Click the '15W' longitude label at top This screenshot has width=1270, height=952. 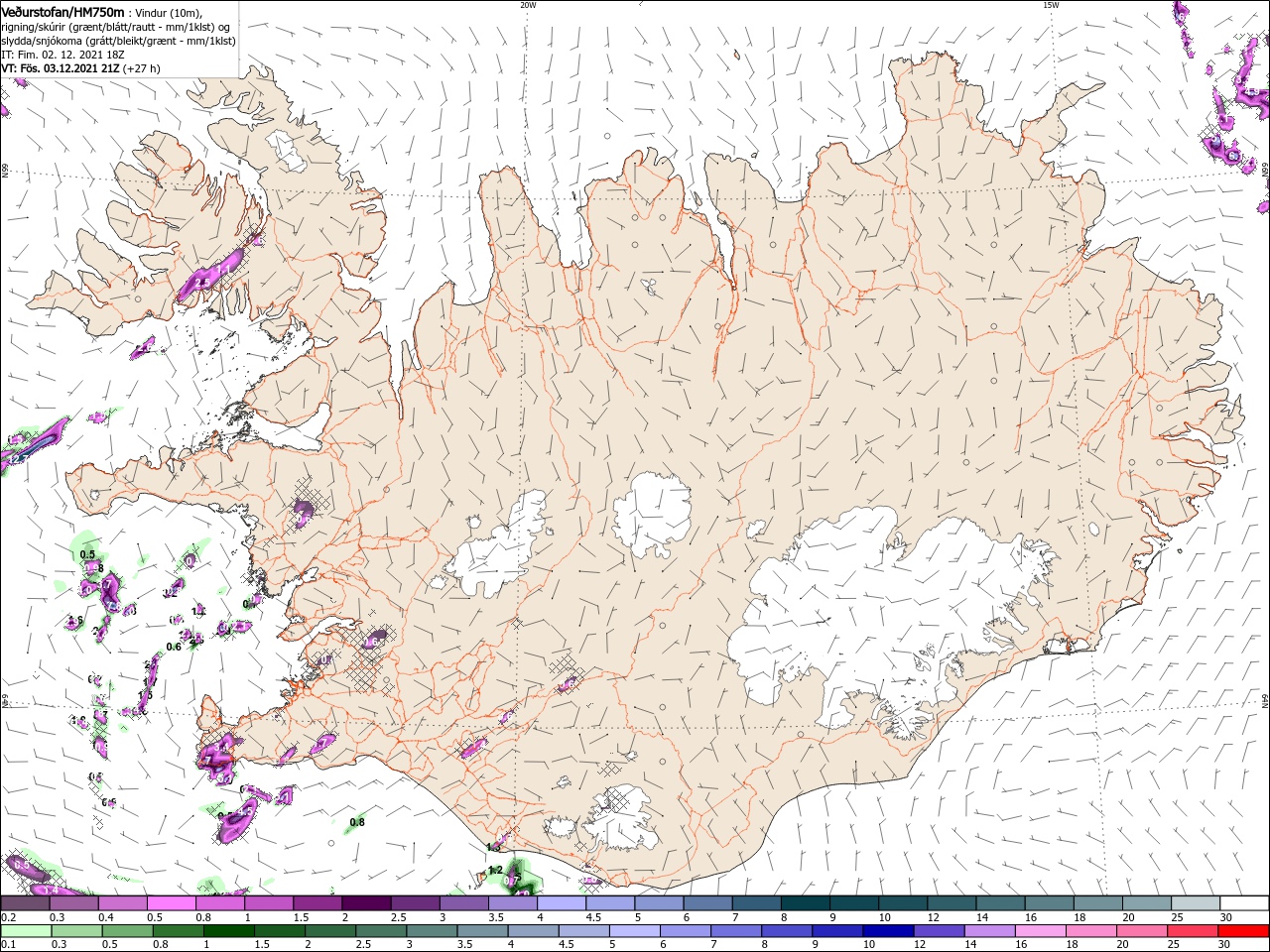click(1051, 5)
